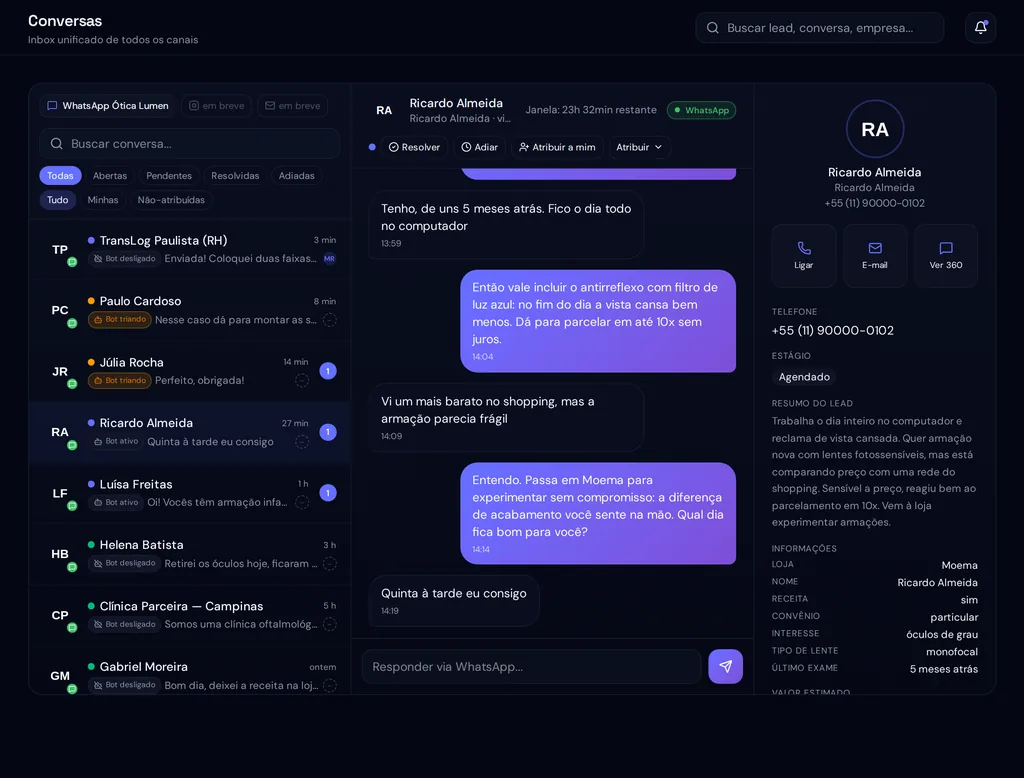Screen dimensions: 1024x778
Task: Click the 'Responder via WhatsApp' message field
Action: [x=532, y=666]
